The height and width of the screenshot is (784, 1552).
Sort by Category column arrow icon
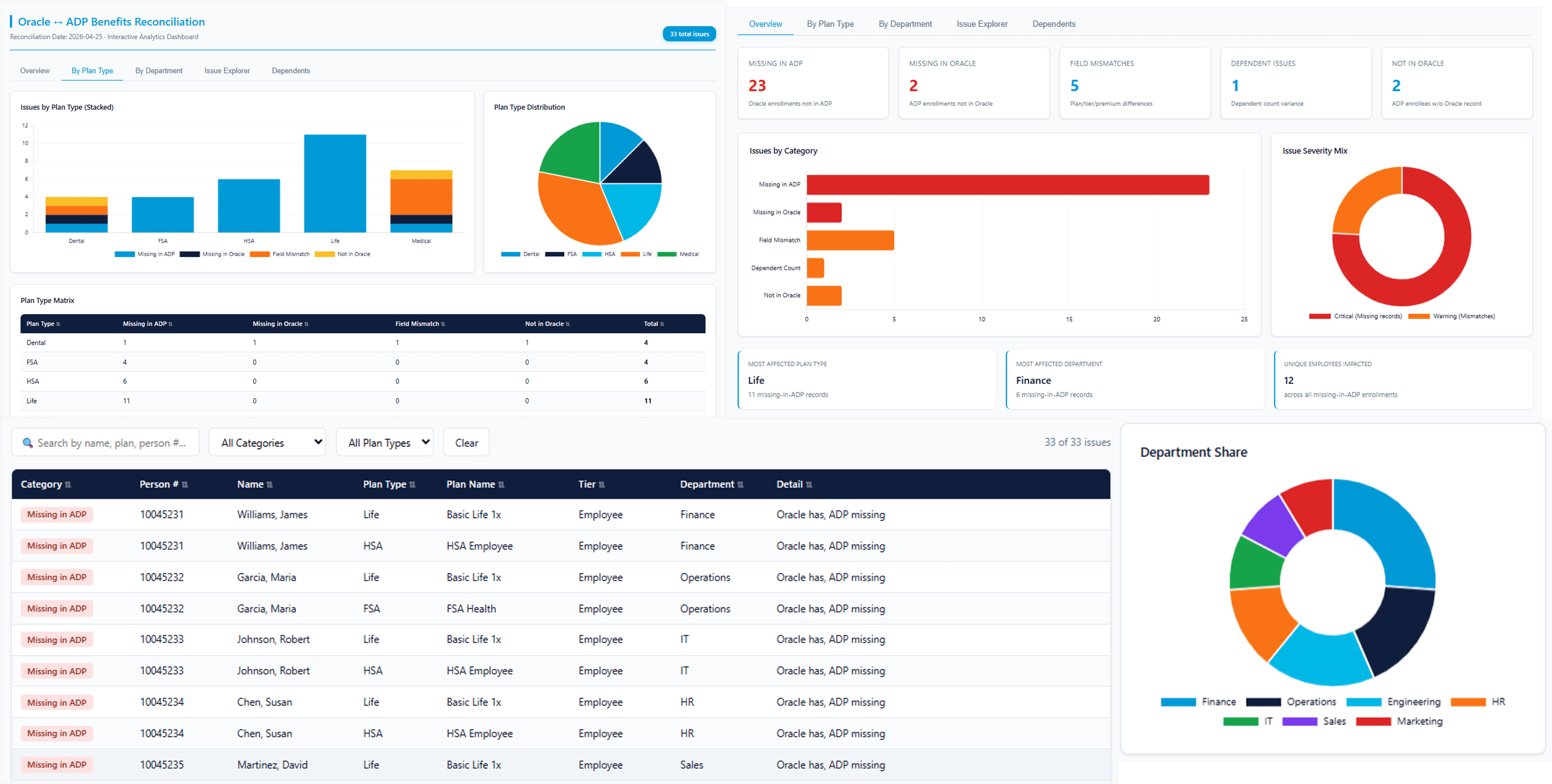(68, 485)
